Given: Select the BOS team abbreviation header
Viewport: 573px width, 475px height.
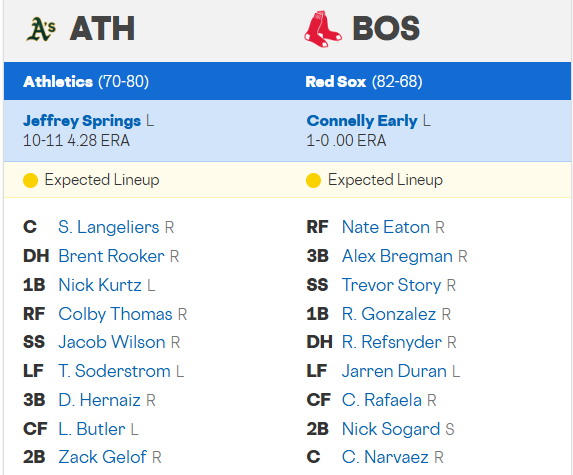Looking at the screenshot, I should (x=386, y=28).
